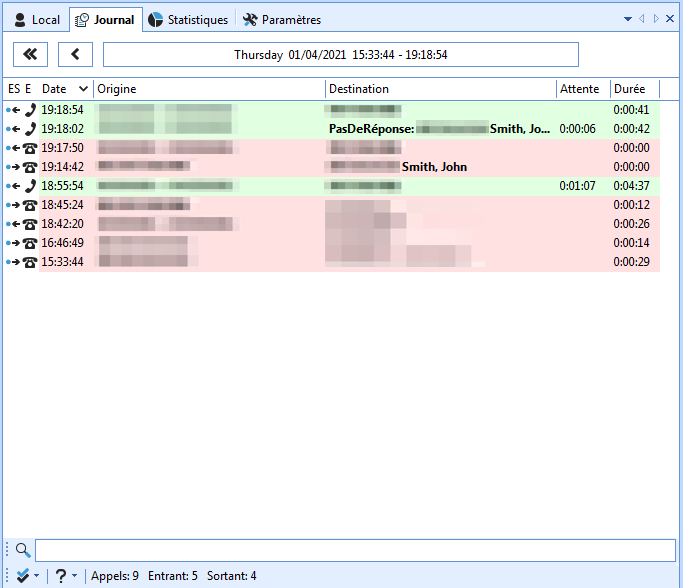Click the magnifying glass search icon
Image resolution: width=683 pixels, height=588 pixels.
22,550
